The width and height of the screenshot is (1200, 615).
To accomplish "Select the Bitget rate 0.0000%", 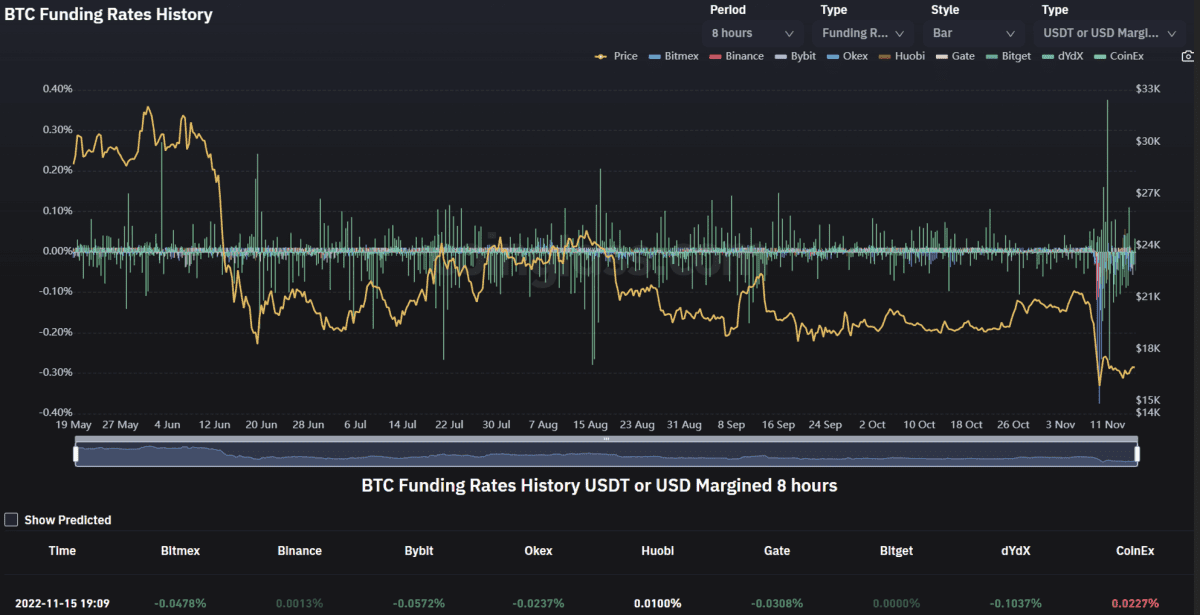I will [x=896, y=603].
